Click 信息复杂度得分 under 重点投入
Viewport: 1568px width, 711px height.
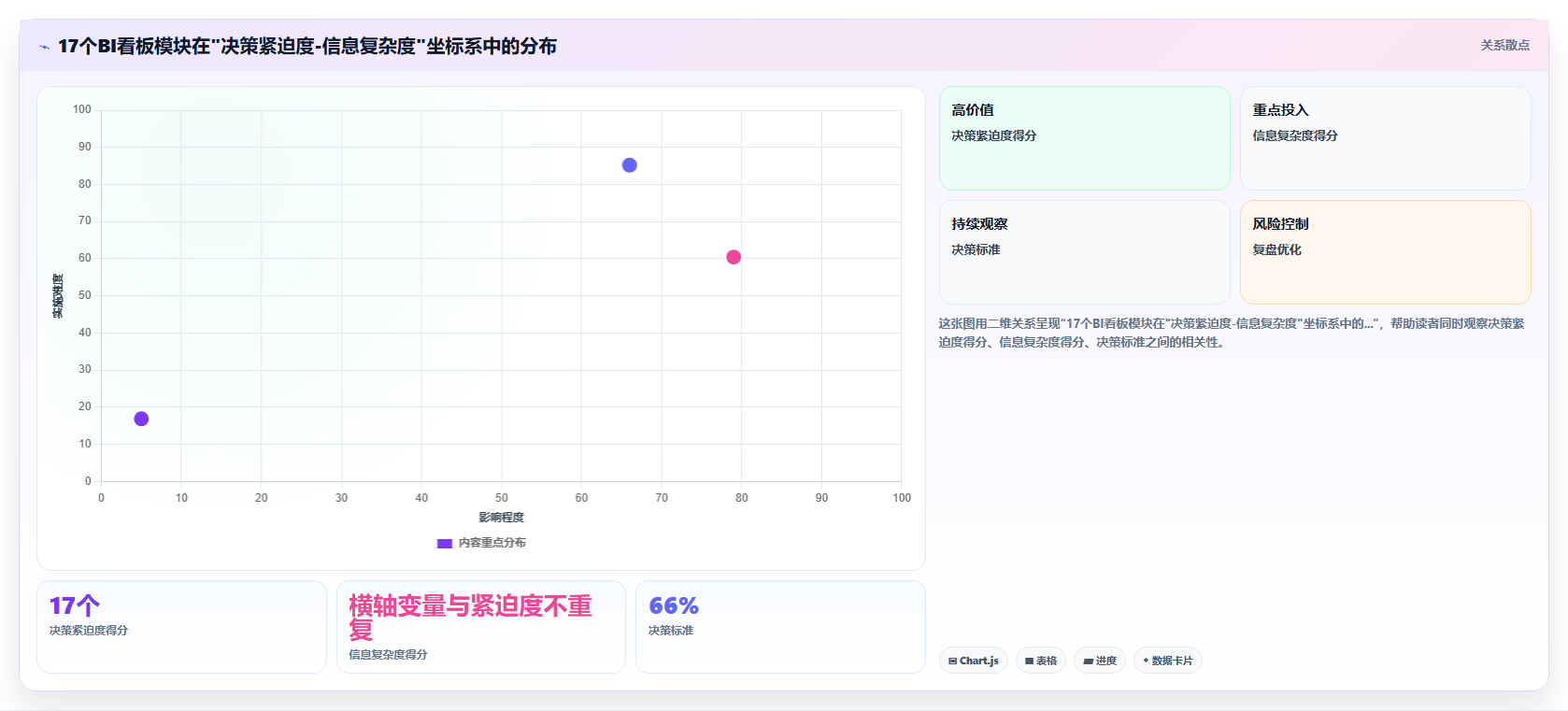(1295, 135)
